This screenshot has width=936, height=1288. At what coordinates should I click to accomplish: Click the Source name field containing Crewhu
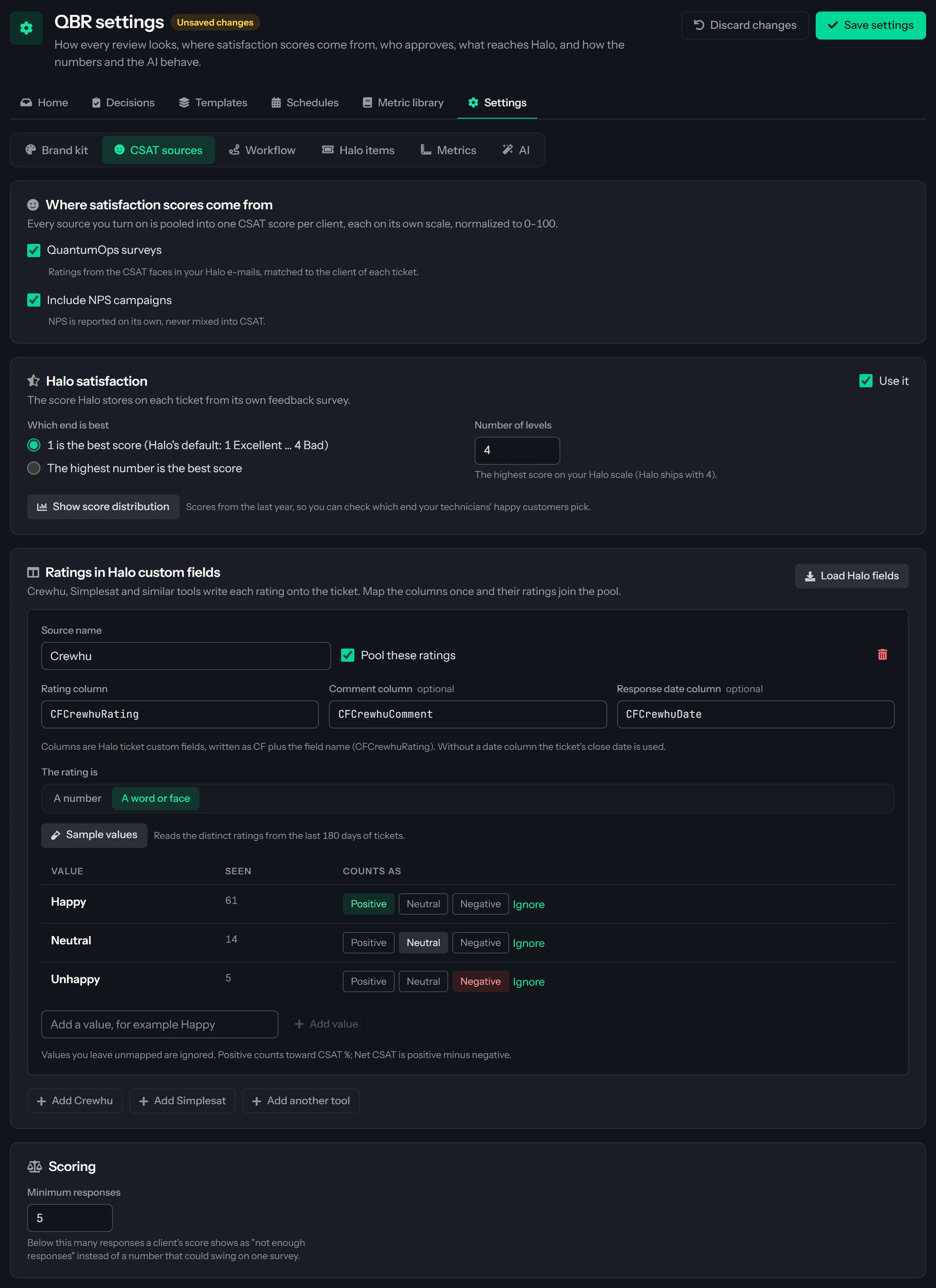[x=186, y=656]
